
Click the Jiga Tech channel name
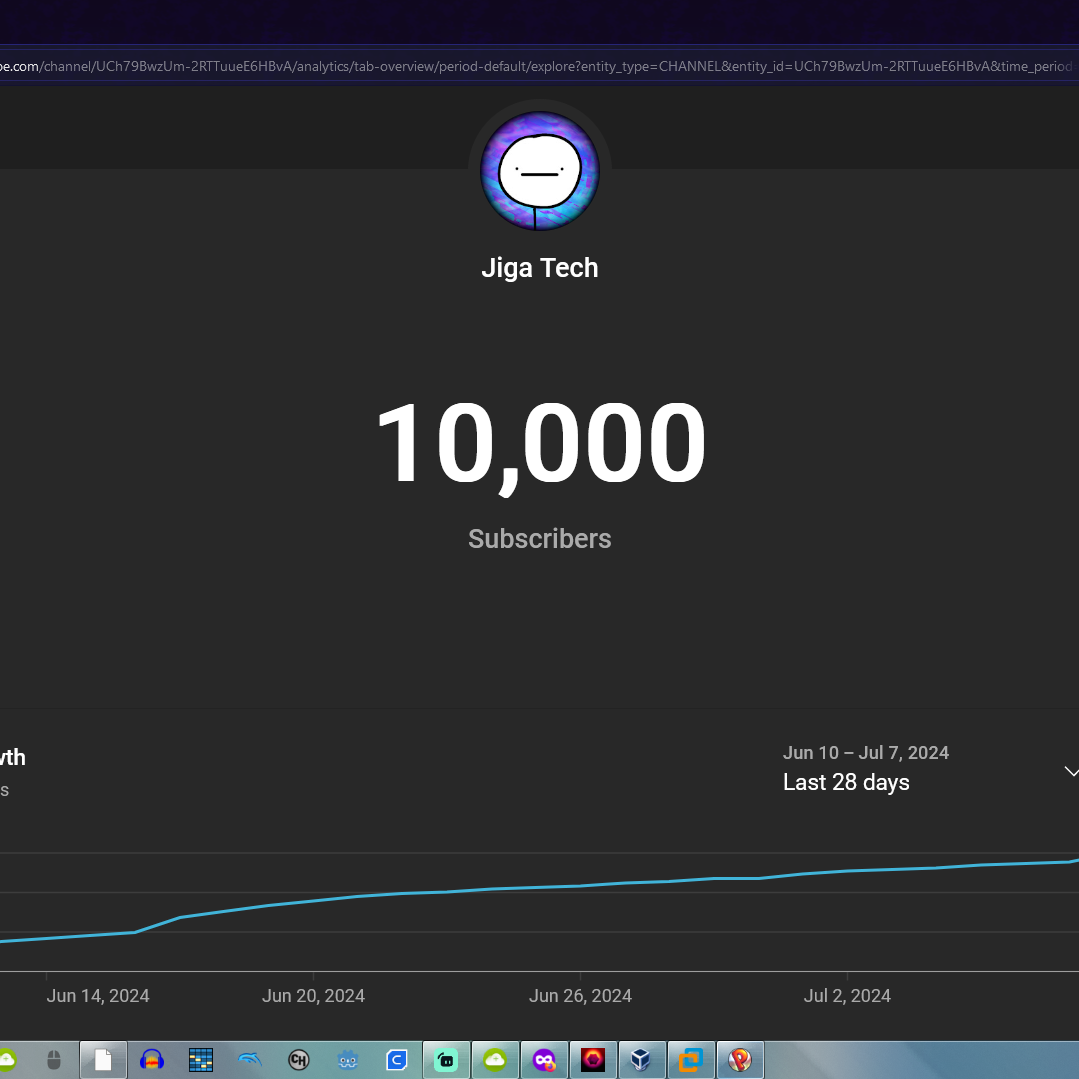point(540,268)
